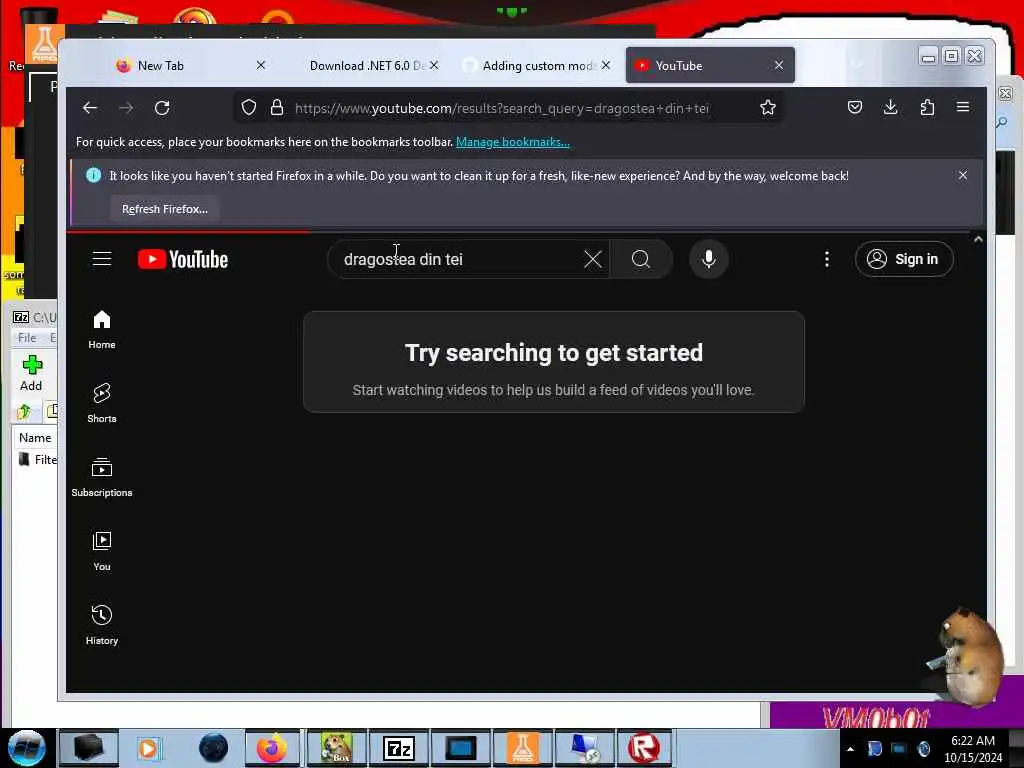Viewport: 1024px width, 768px height.
Task: Open the 7z taskbar button
Action: pos(399,748)
